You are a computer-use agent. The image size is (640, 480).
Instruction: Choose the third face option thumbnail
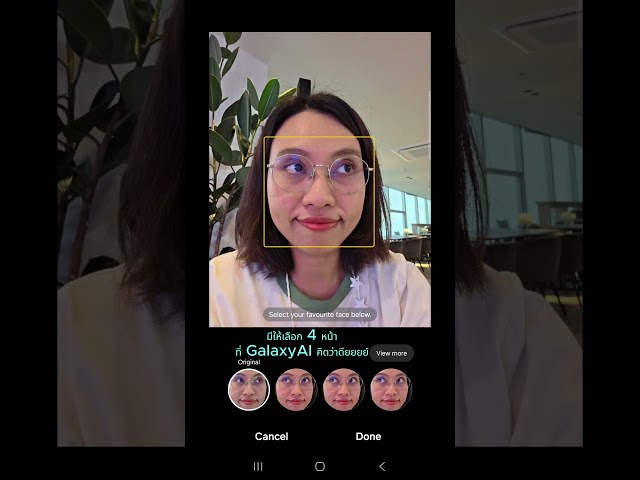343,389
